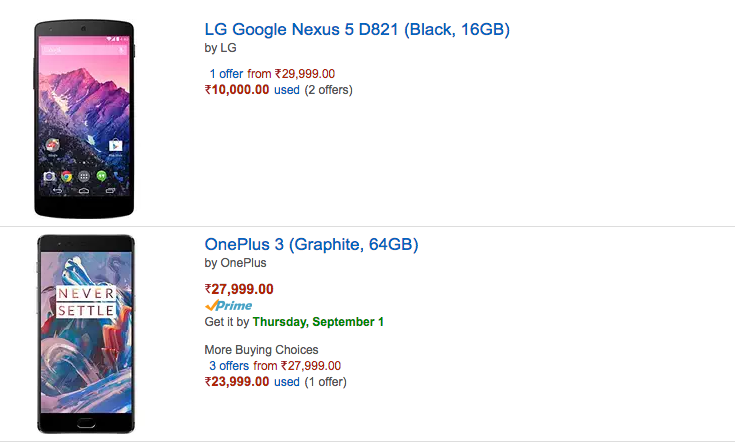Open LG Google Nexus 5 D821 title link
Viewport: 735px width, 444px height.
[357, 30]
